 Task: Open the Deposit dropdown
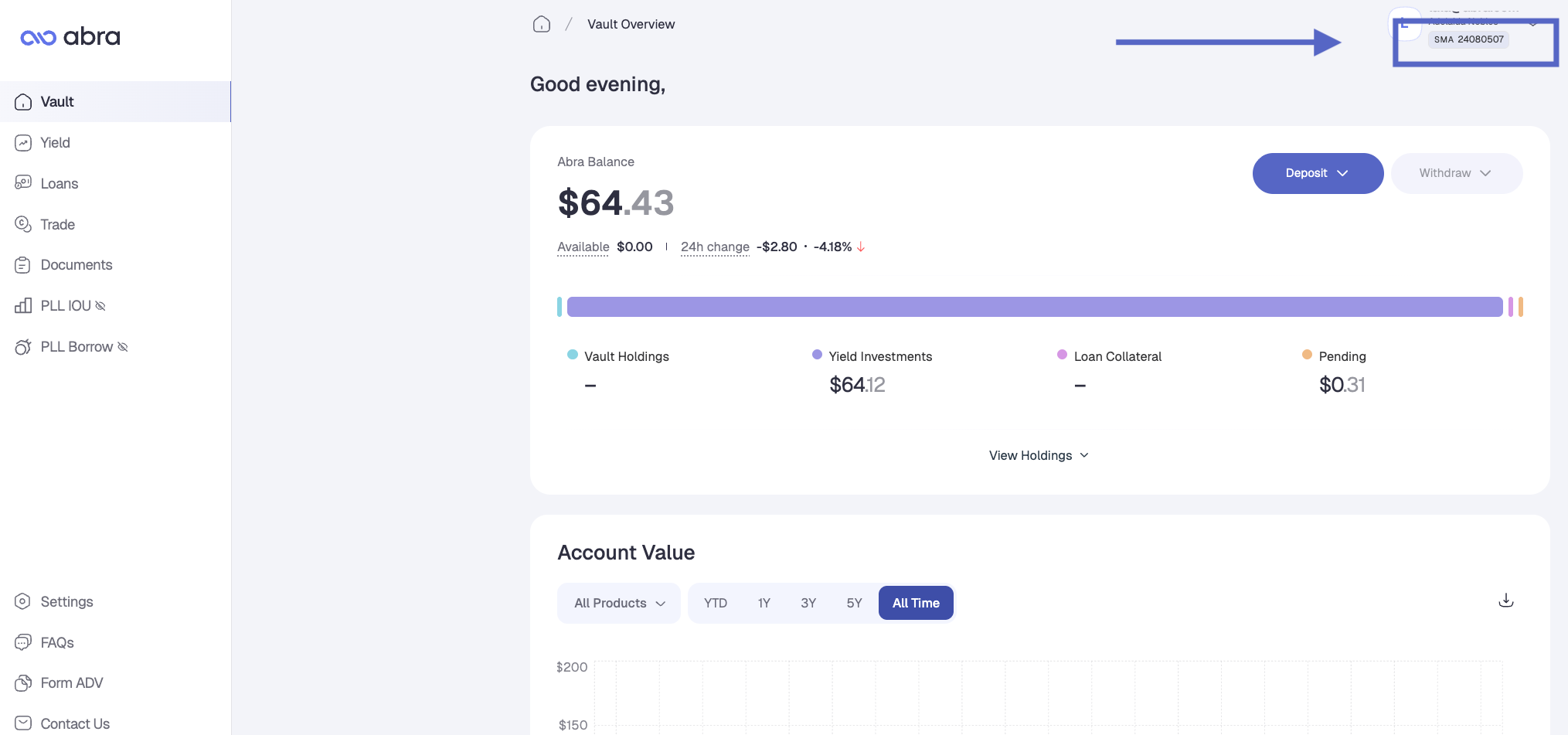[1318, 173]
